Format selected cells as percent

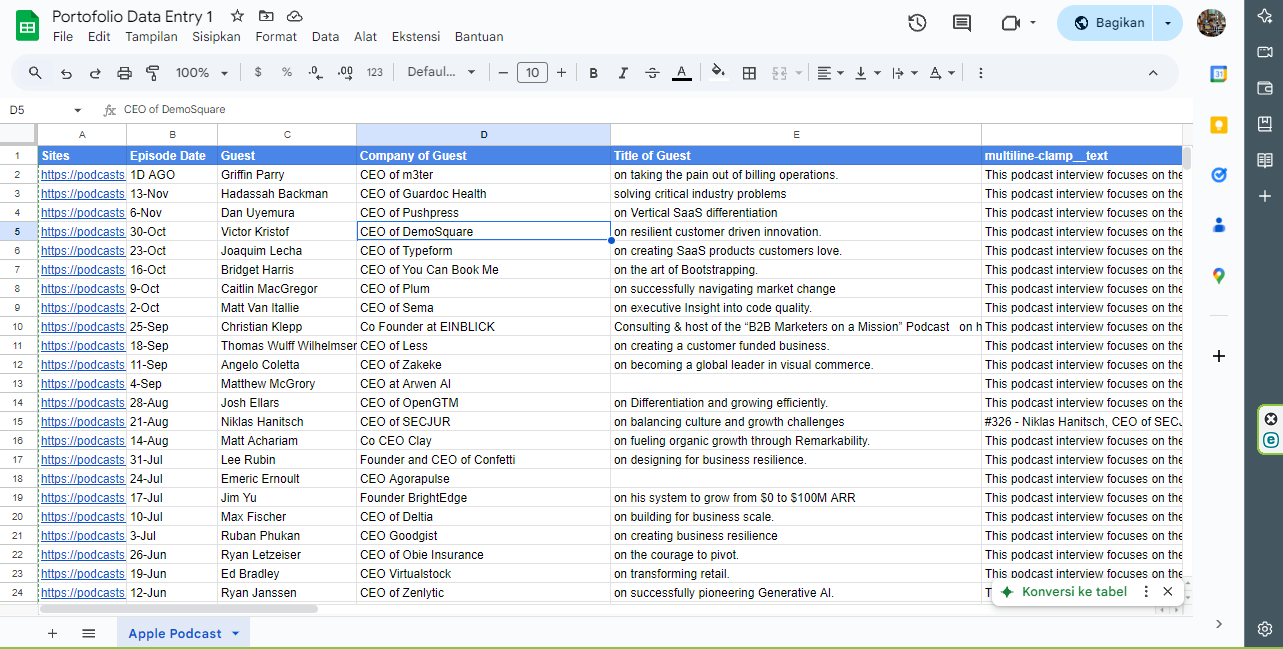(x=287, y=73)
